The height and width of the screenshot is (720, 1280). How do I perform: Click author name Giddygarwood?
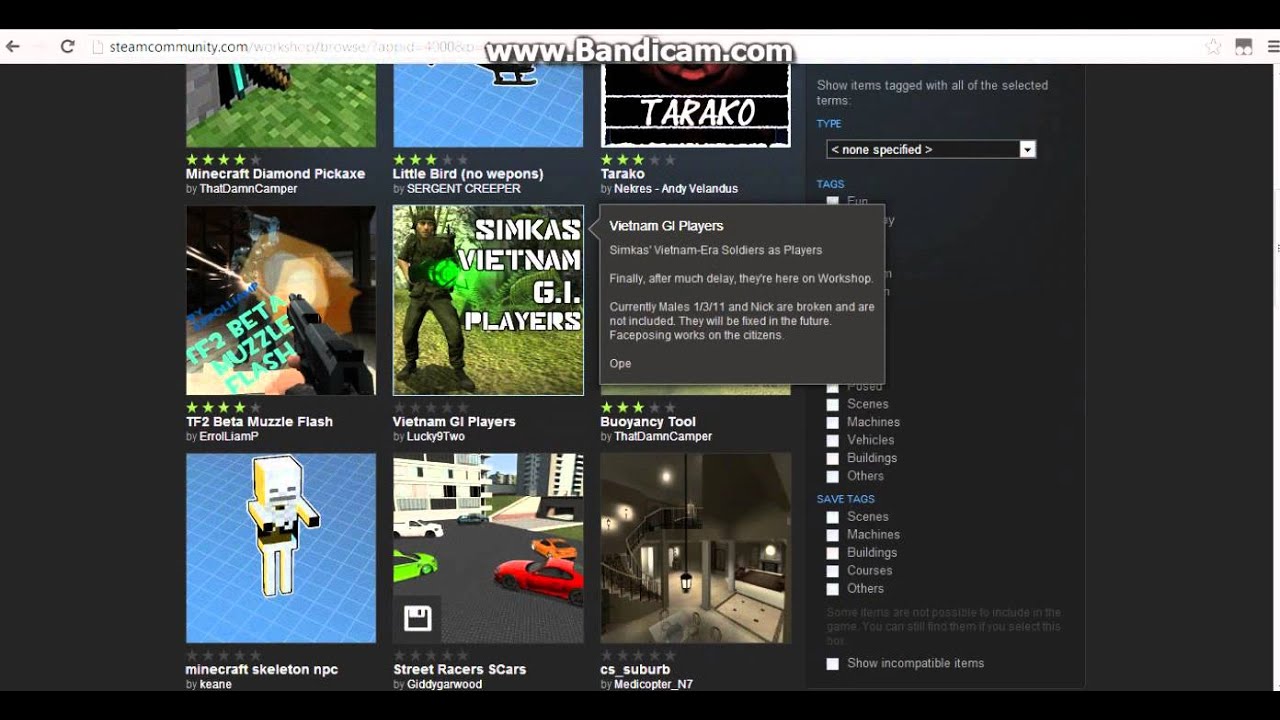coord(444,685)
